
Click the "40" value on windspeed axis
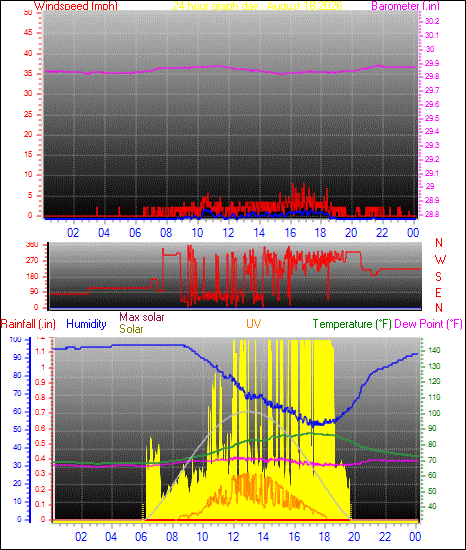(28, 53)
